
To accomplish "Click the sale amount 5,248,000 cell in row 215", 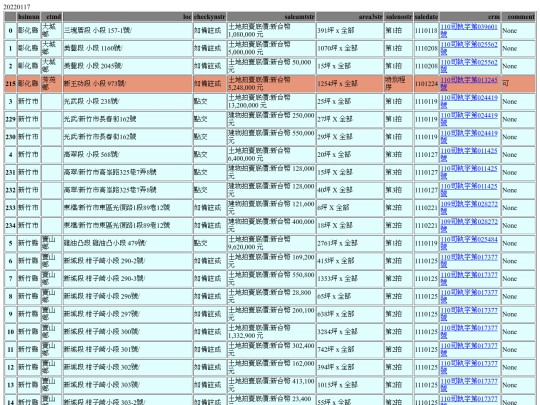I will point(271,83).
